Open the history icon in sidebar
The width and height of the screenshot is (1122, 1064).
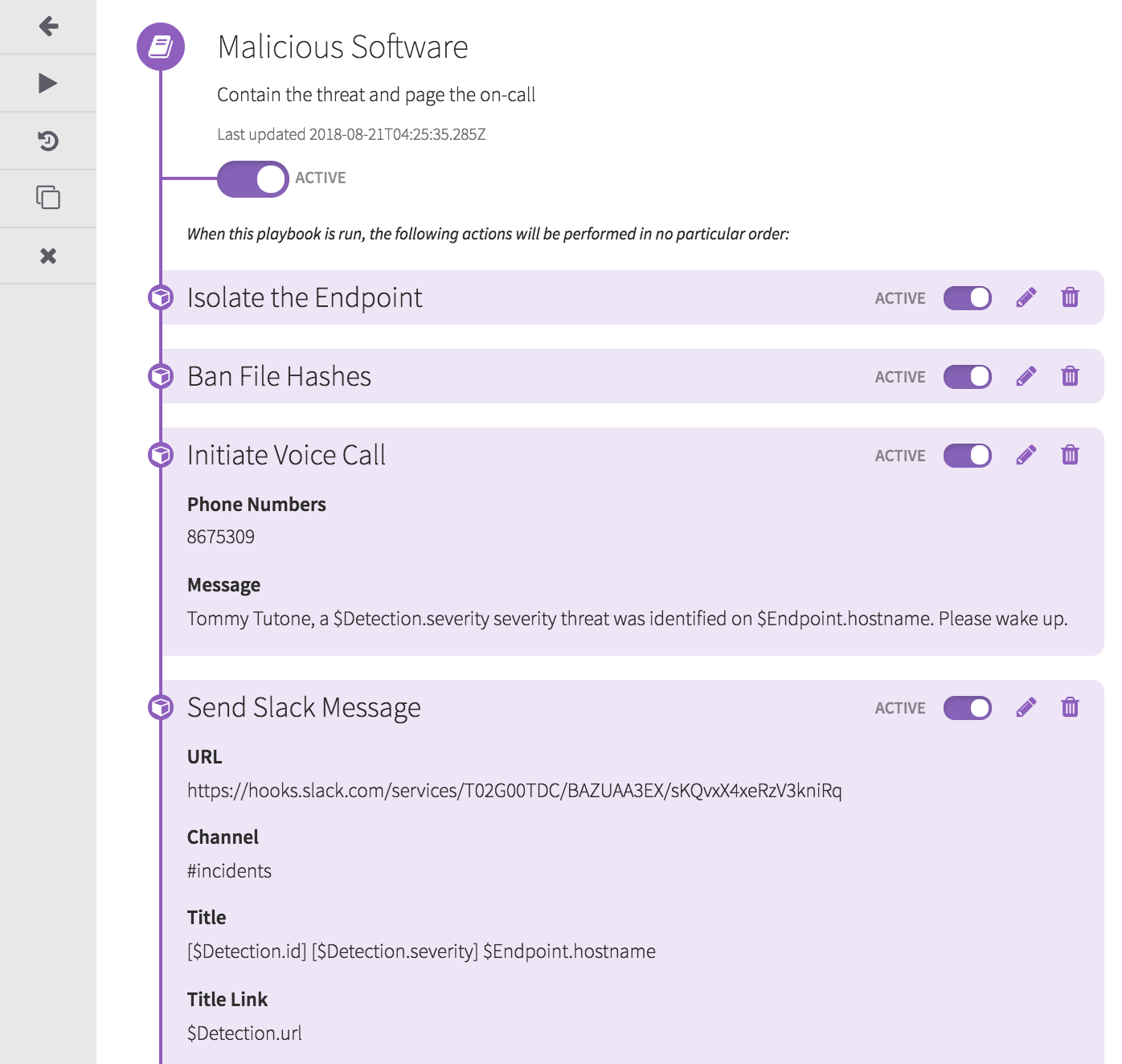pyautogui.click(x=48, y=141)
